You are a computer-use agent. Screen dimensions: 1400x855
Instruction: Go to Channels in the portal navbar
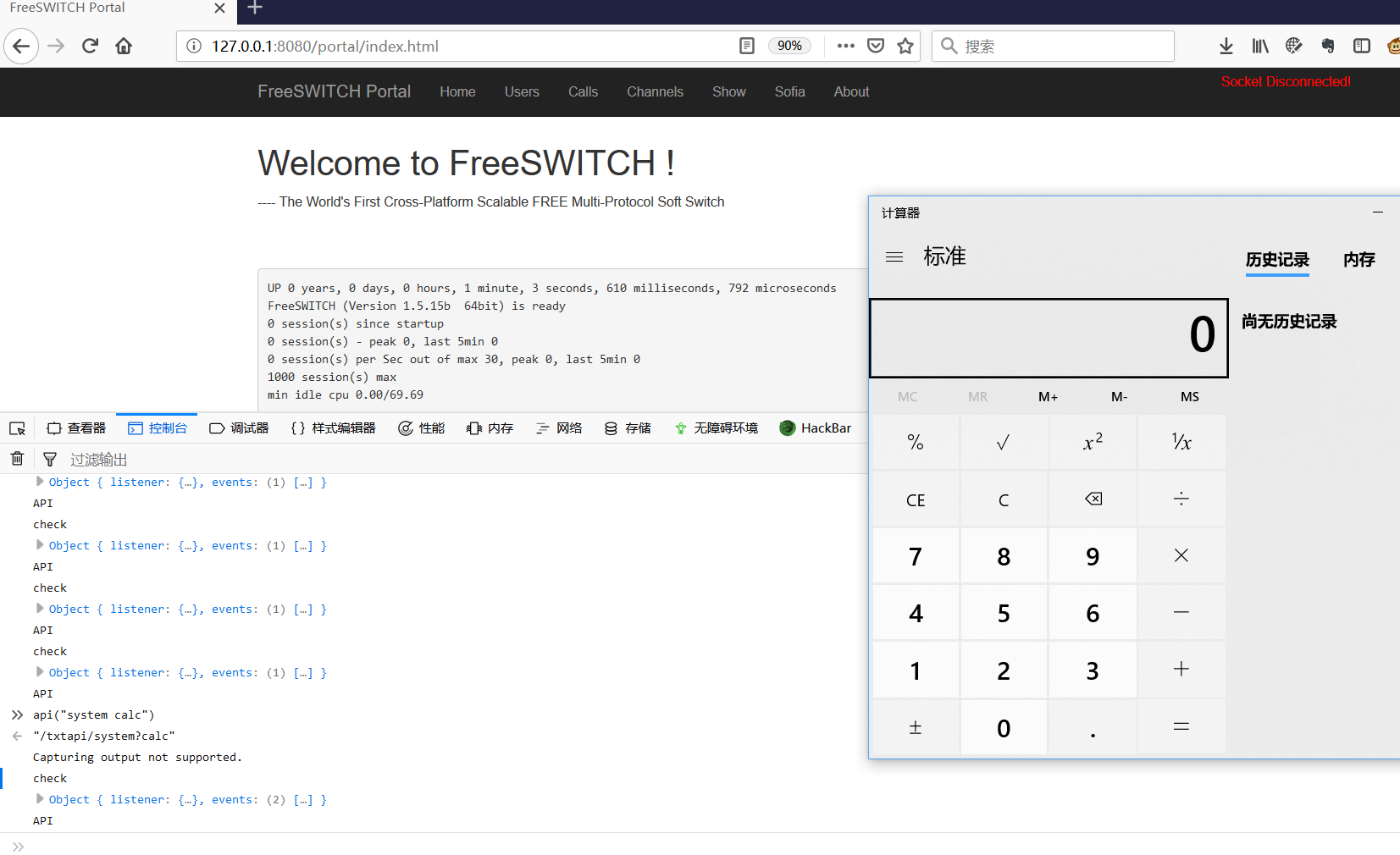(655, 91)
